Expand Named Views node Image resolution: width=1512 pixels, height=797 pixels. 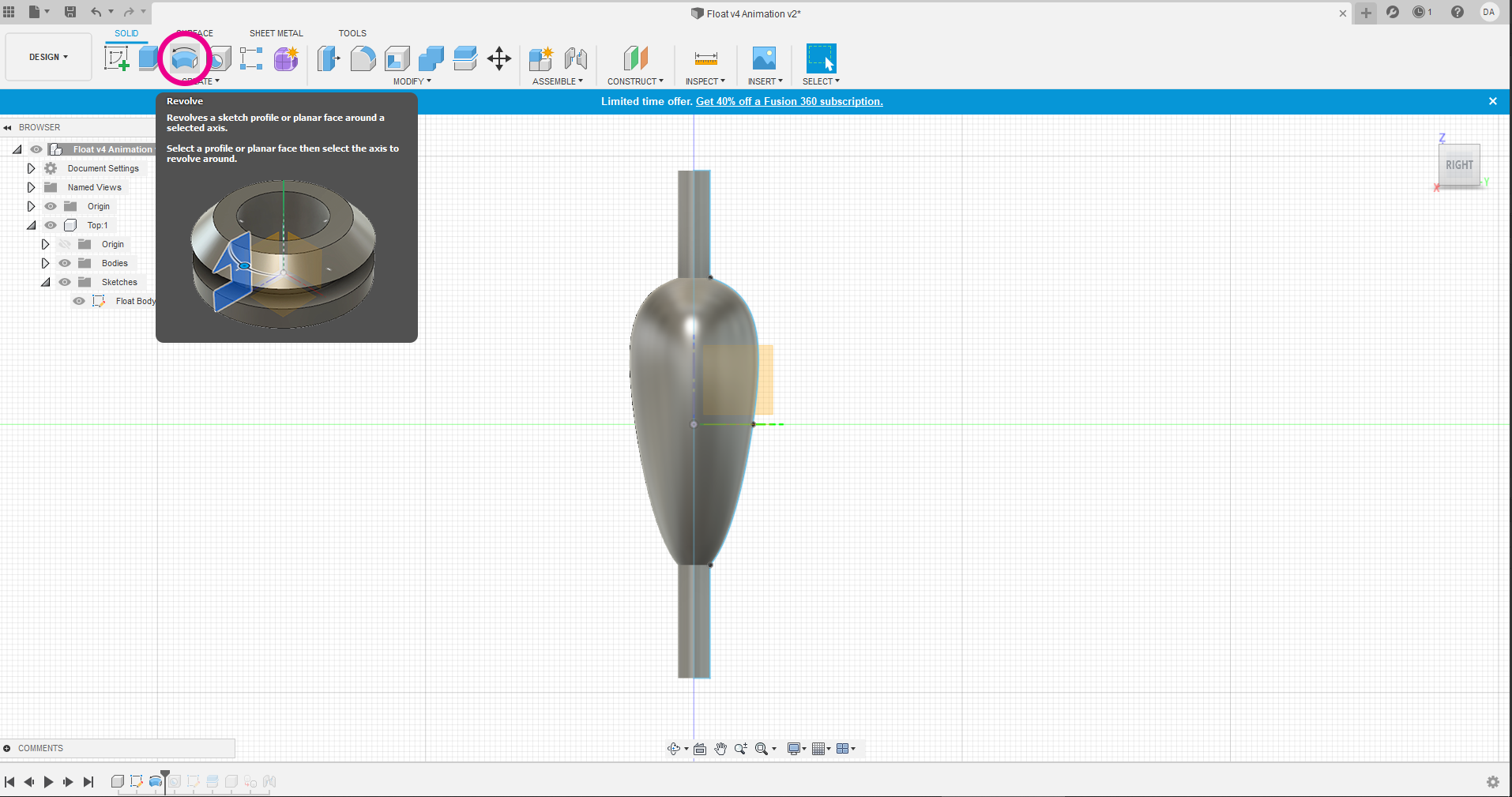[31, 187]
